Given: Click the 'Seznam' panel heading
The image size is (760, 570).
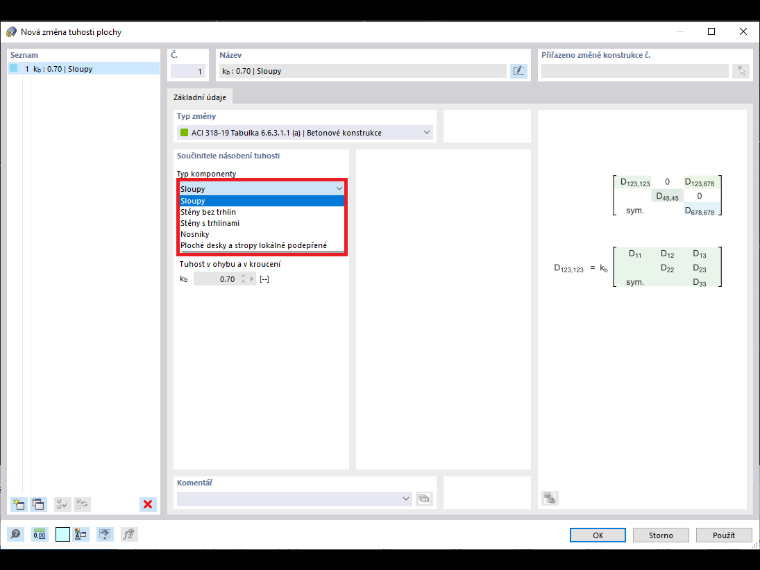Looking at the screenshot, I should tap(24, 55).
